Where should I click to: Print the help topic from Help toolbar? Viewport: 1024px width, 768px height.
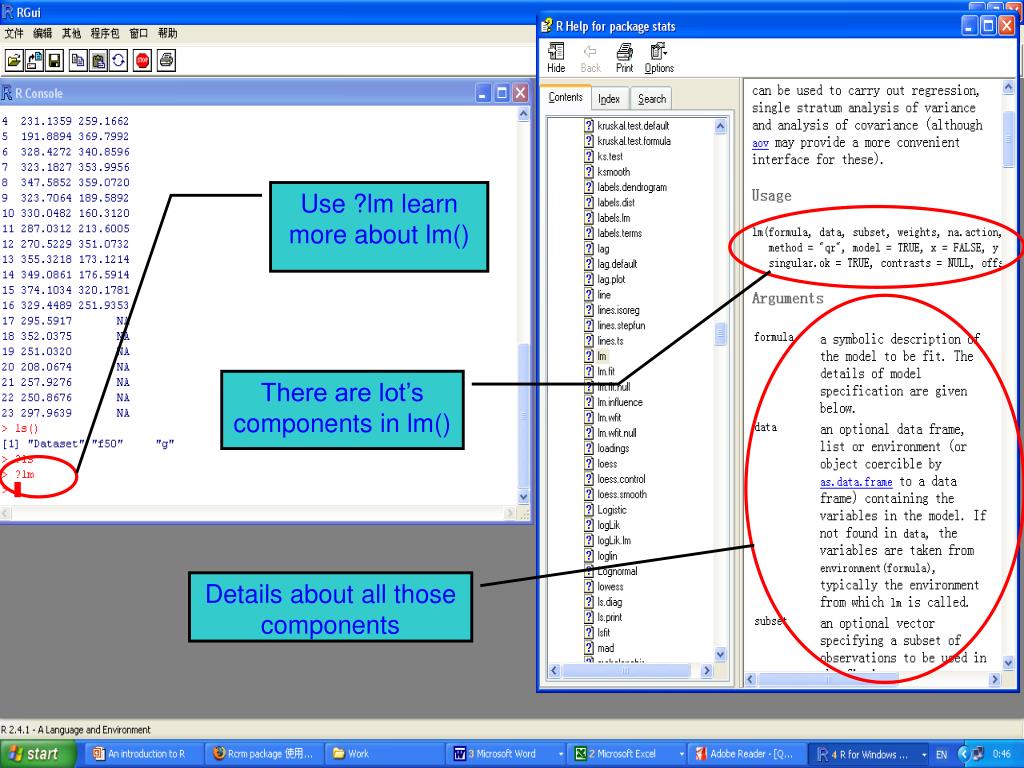coord(624,57)
